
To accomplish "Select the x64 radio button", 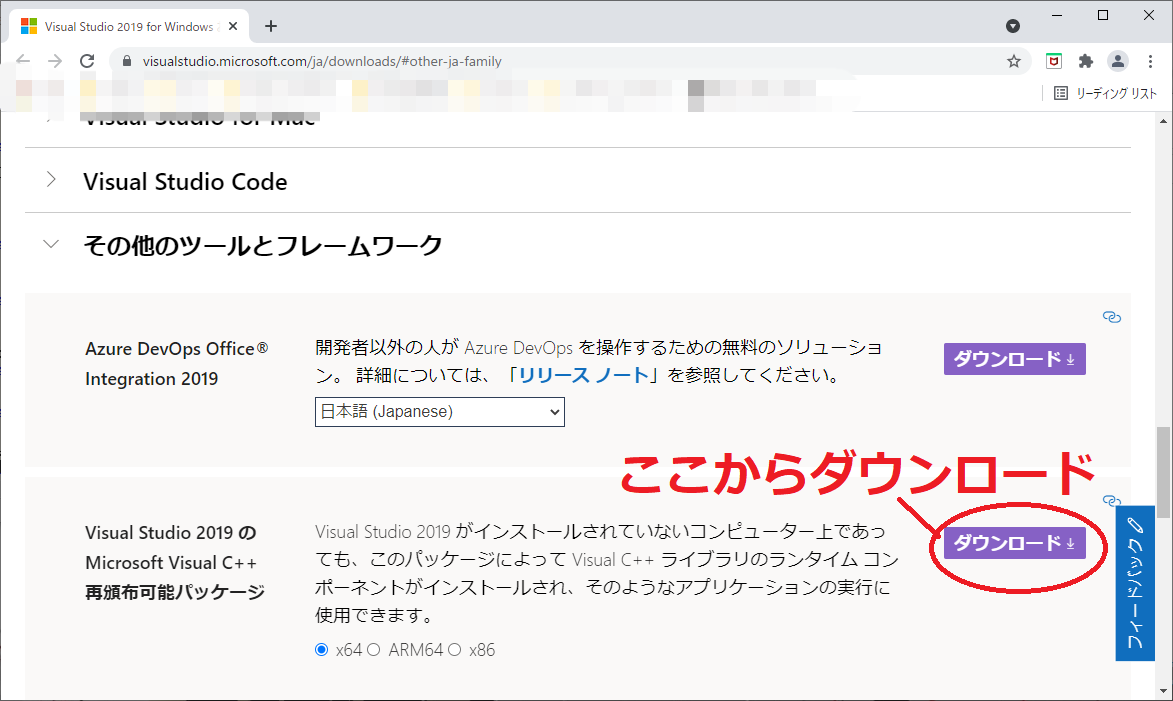I will 322,649.
